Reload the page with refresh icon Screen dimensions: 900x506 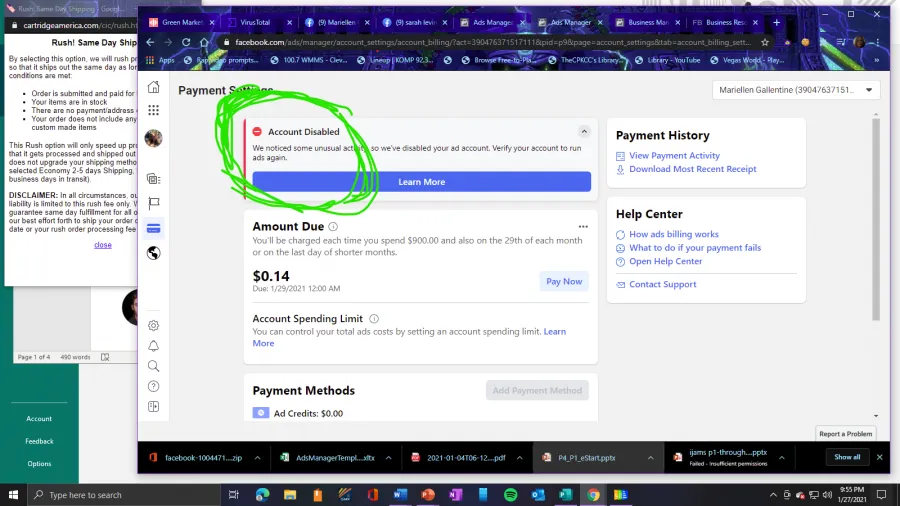[x=186, y=42]
